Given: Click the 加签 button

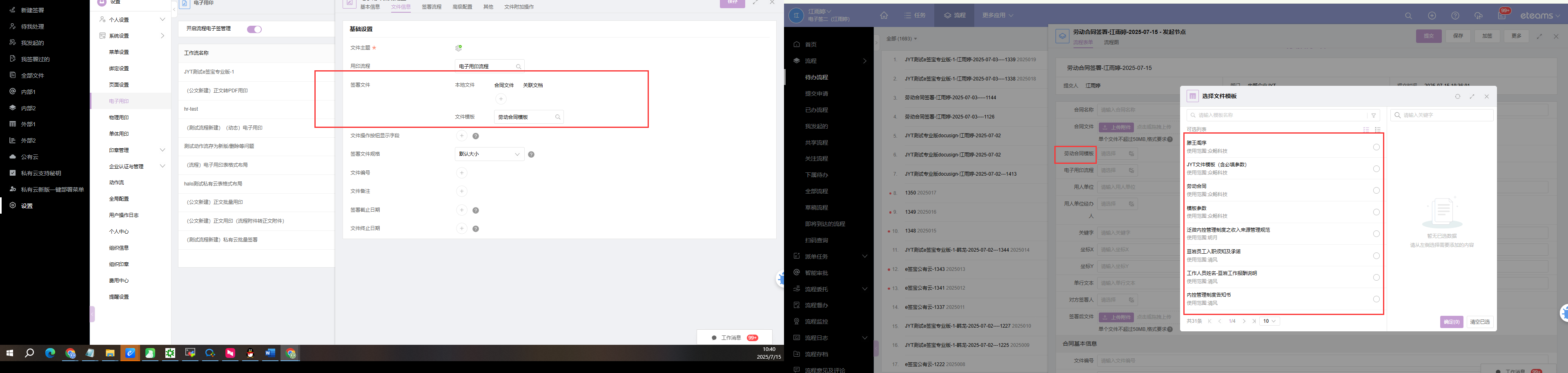Looking at the screenshot, I should [1487, 36].
